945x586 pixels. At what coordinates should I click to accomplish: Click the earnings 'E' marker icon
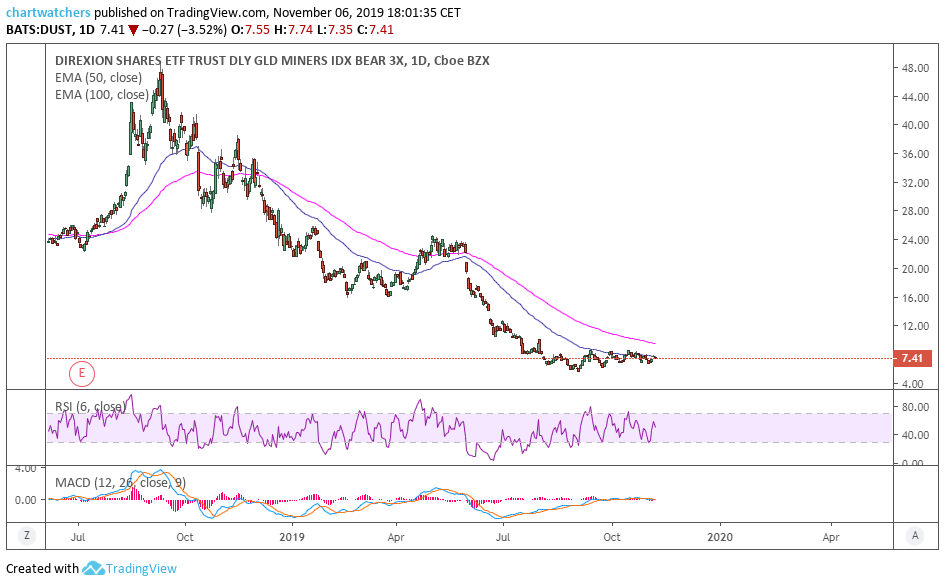pyautogui.click(x=81, y=374)
